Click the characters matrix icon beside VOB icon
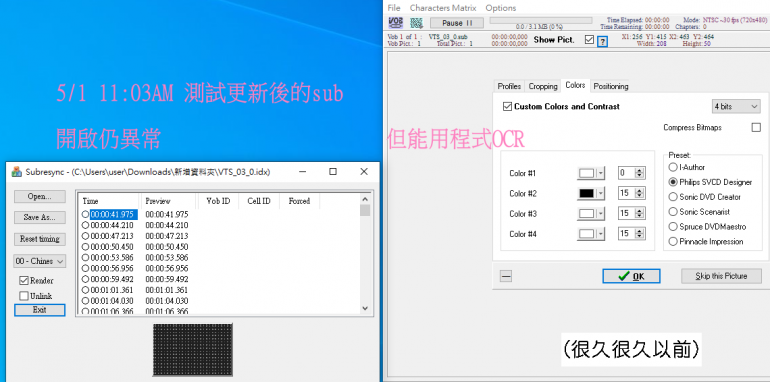Screen dimensions: 770x382 (x=416, y=23)
